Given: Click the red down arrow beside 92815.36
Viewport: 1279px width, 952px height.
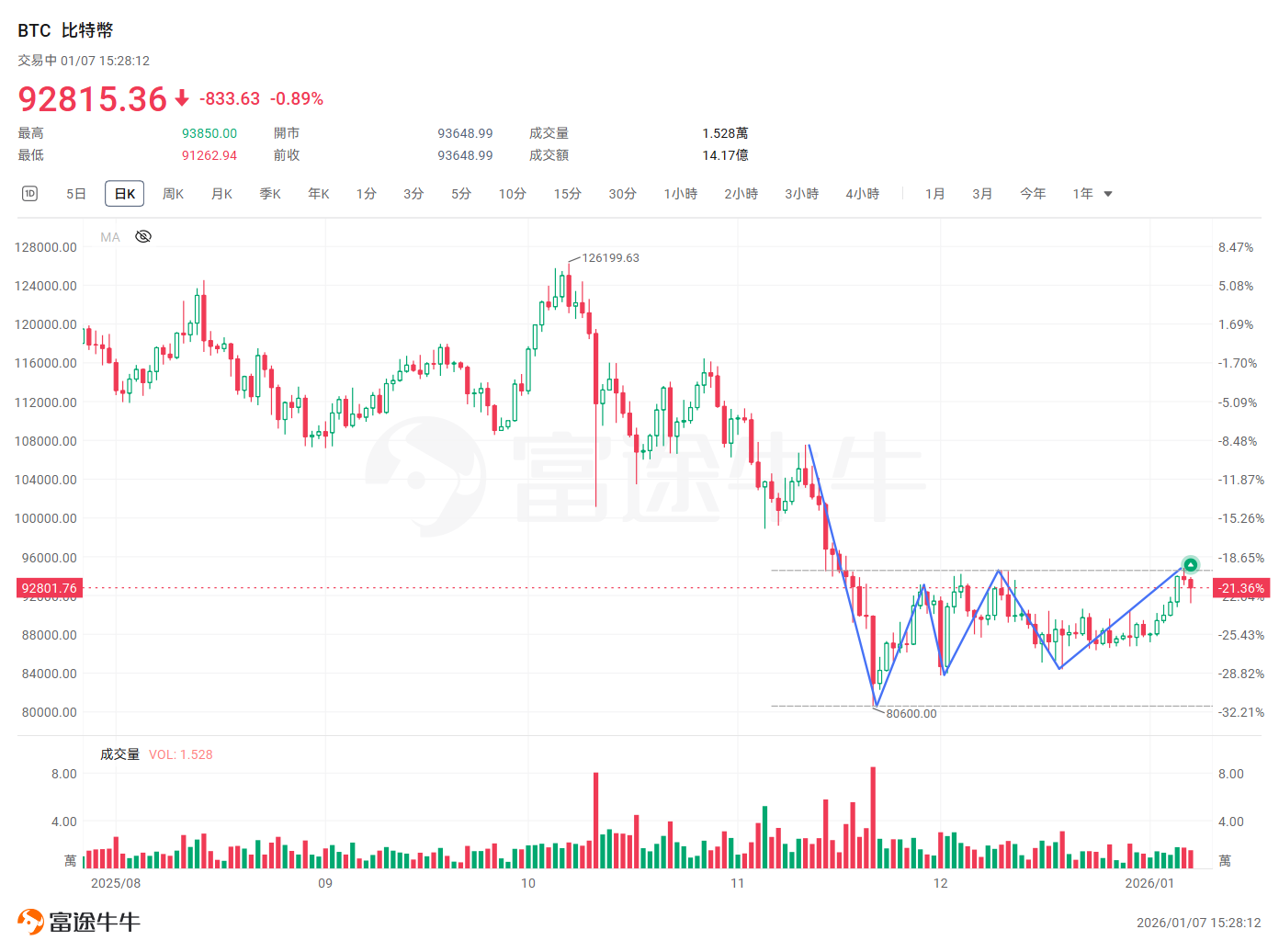Looking at the screenshot, I should [180, 99].
